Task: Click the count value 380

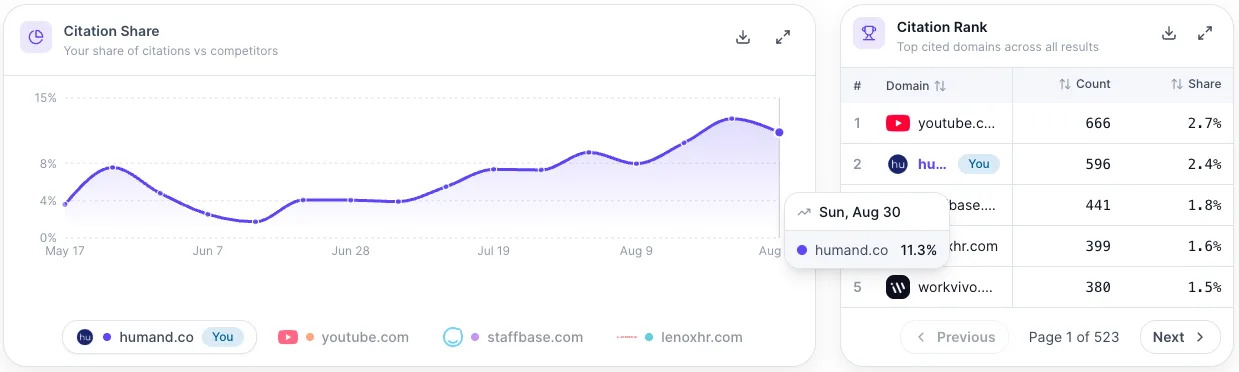Action: [x=1098, y=287]
